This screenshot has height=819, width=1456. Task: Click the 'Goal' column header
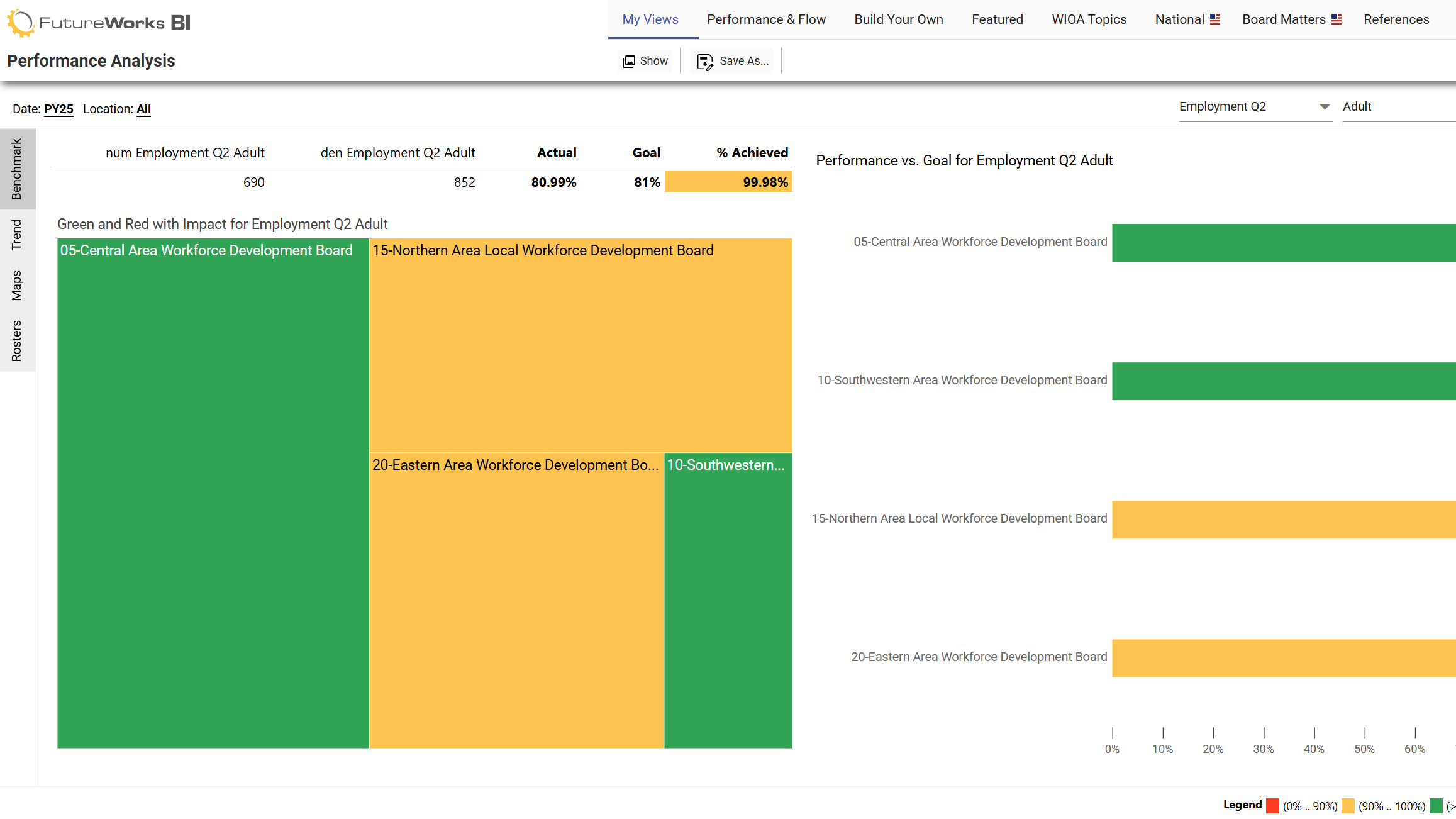[647, 153]
